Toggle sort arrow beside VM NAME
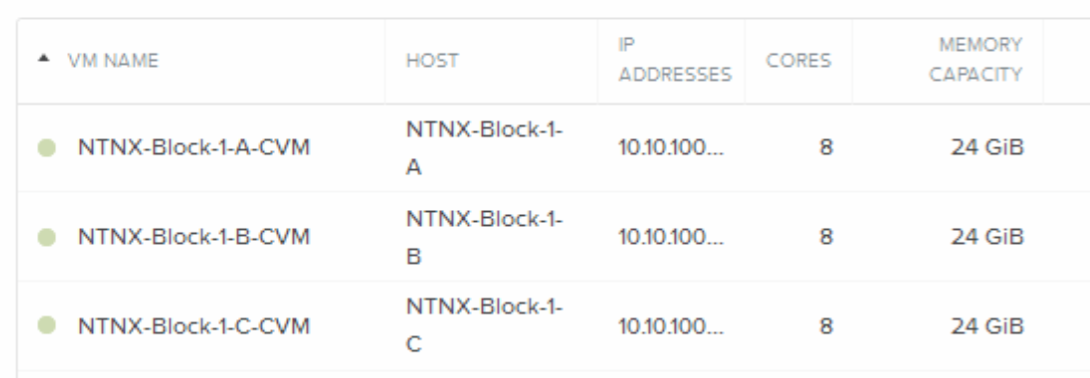1090x378 pixels. (x=44, y=59)
